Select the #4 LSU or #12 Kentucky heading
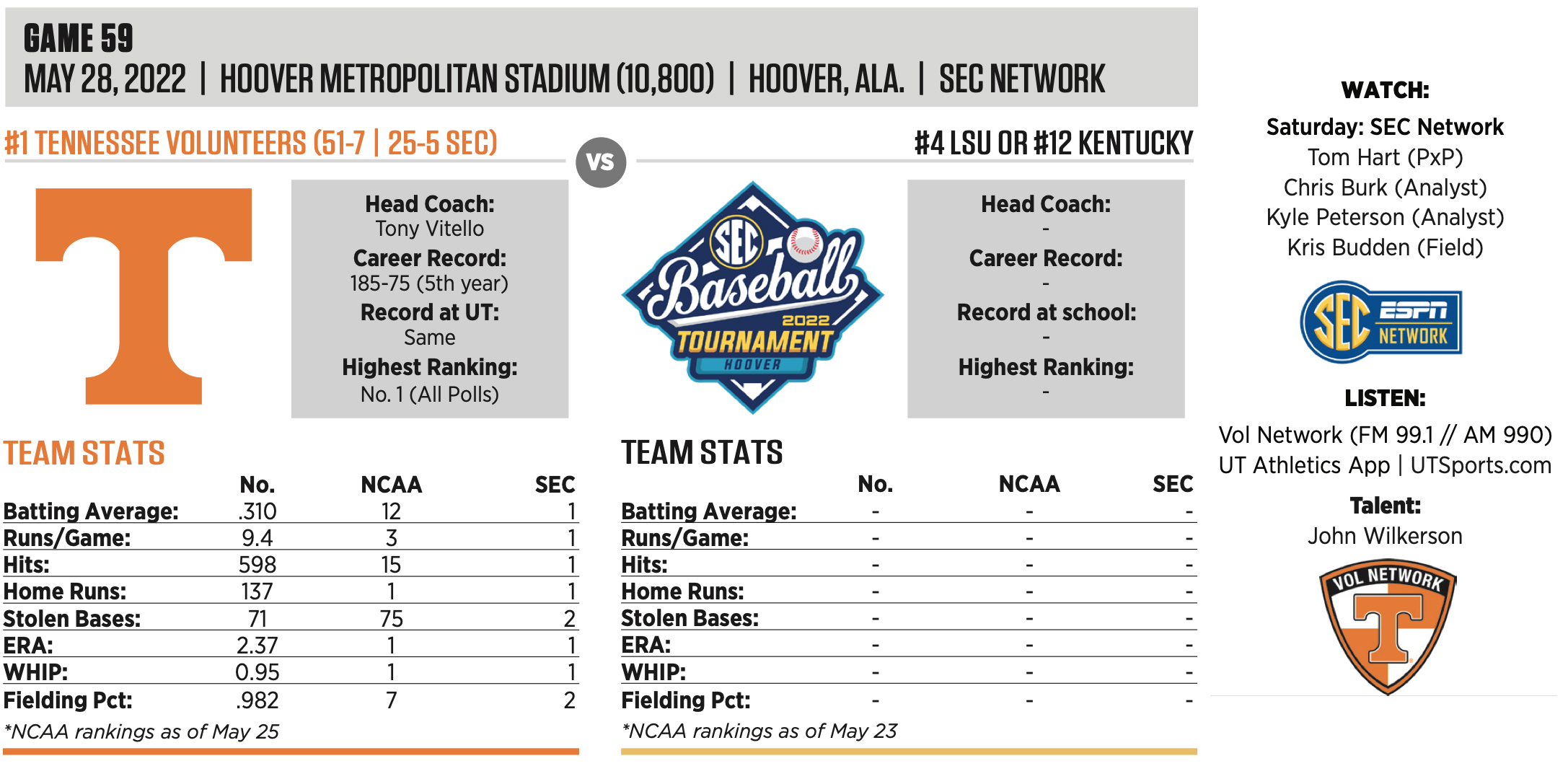This screenshot has height=766, width=1568. (1053, 143)
